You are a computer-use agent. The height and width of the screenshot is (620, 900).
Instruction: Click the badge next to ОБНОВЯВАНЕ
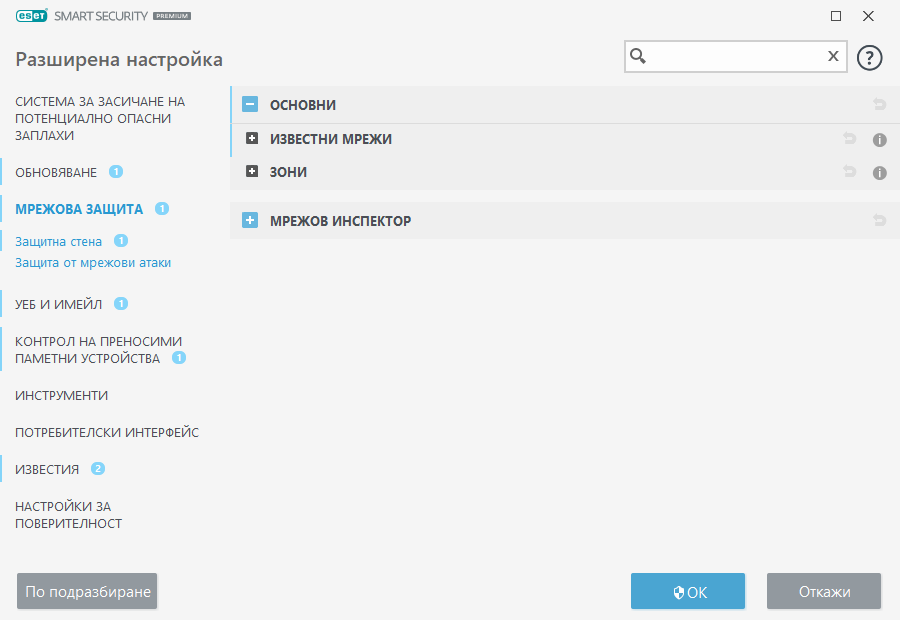[x=116, y=172]
